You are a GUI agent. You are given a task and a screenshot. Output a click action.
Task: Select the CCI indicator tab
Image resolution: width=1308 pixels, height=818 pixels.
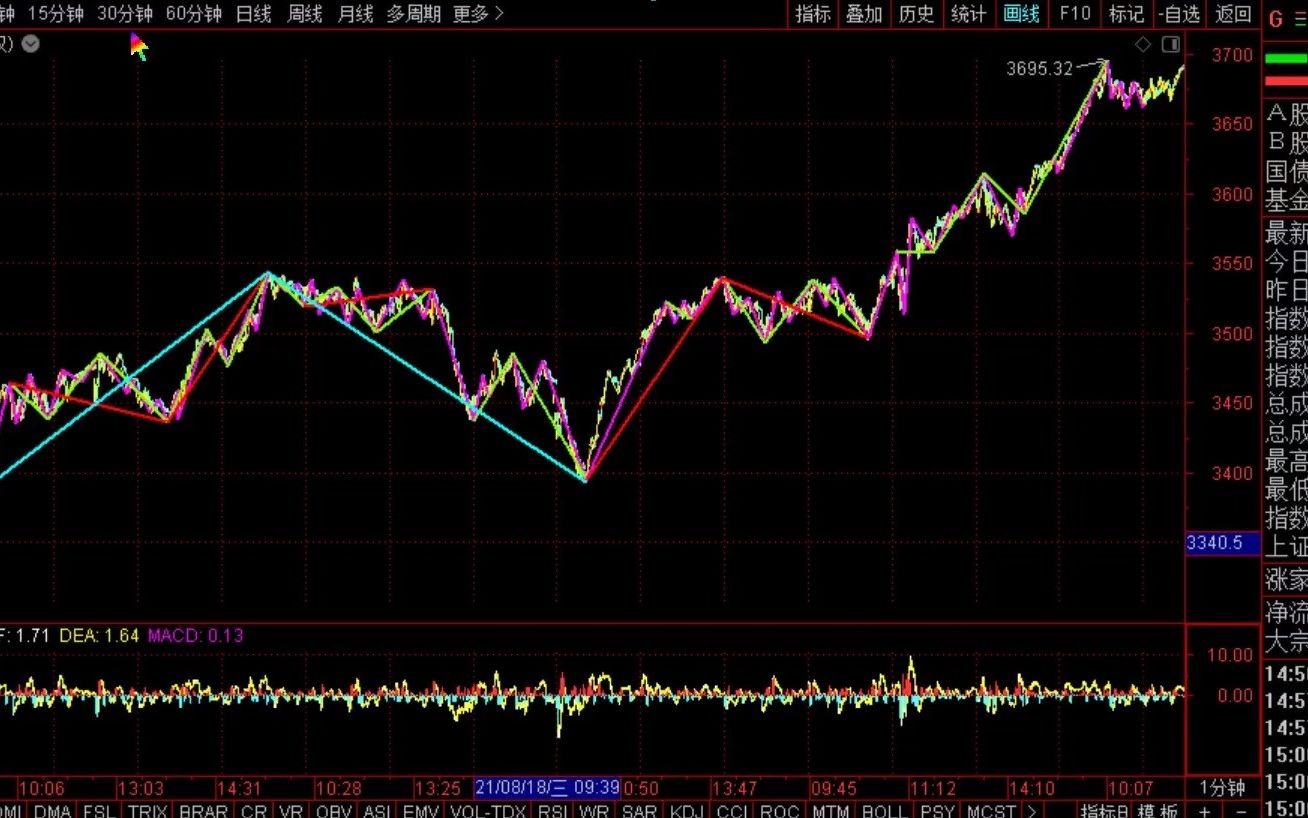(733, 811)
